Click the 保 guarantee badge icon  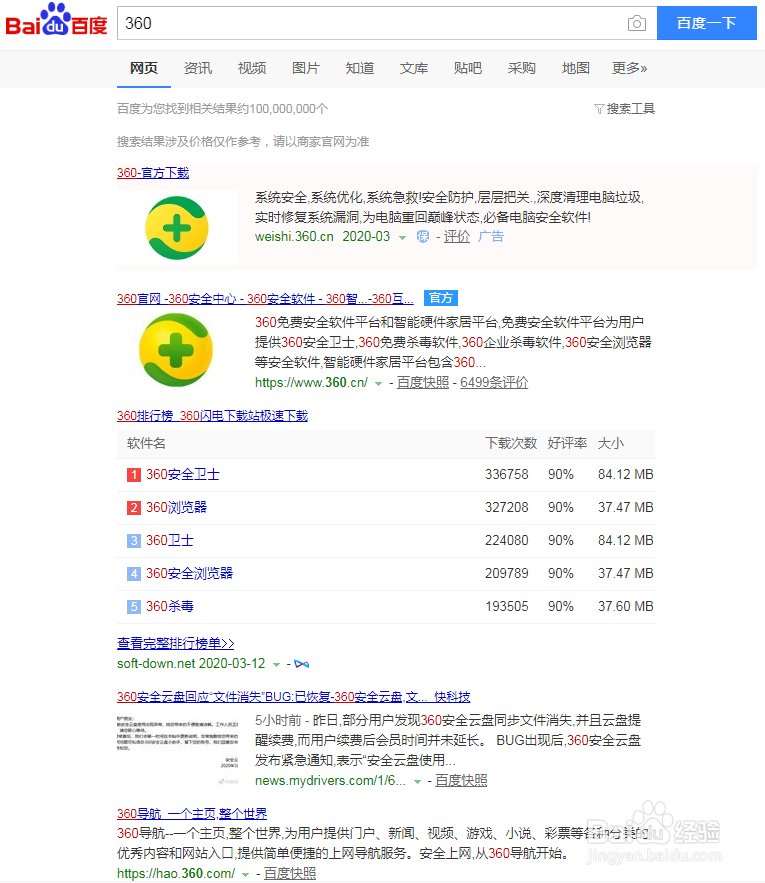point(423,237)
